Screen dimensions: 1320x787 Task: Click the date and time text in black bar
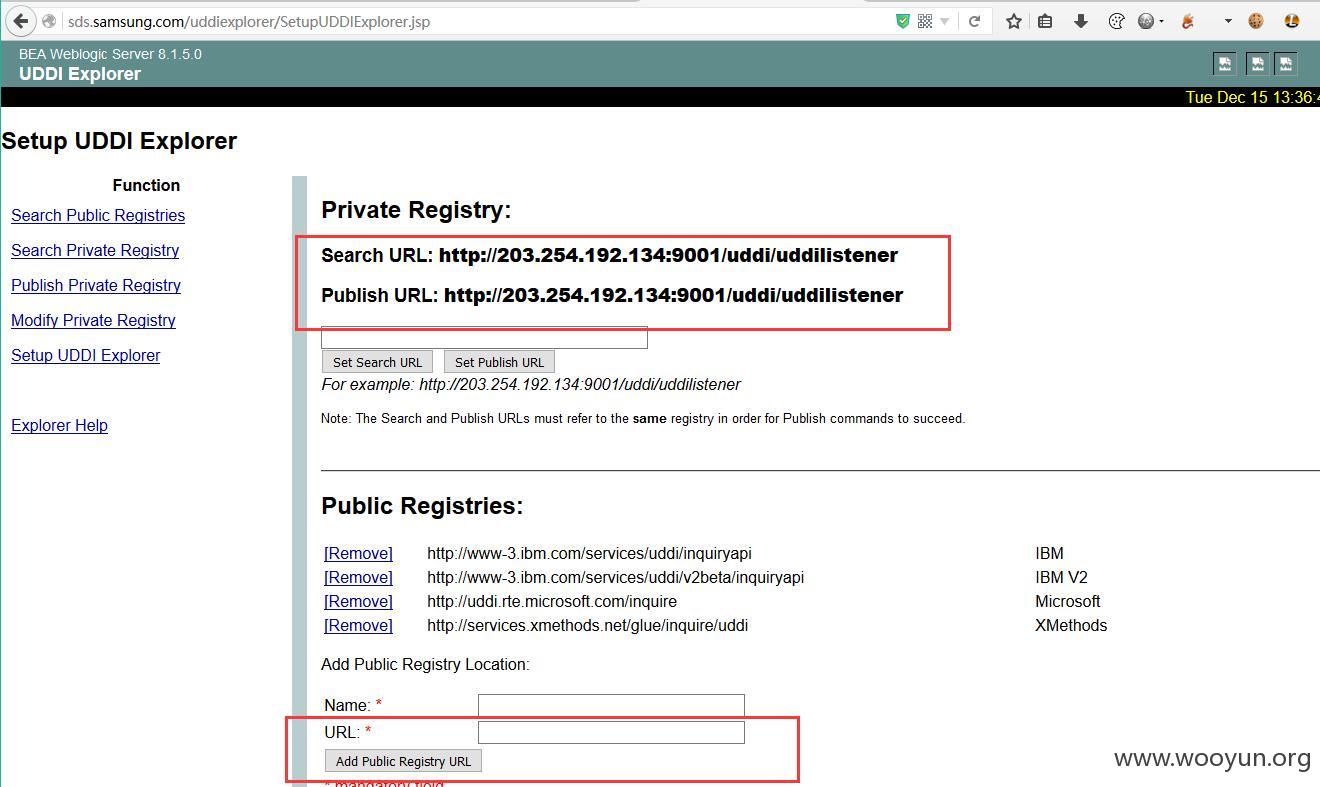tap(1252, 97)
